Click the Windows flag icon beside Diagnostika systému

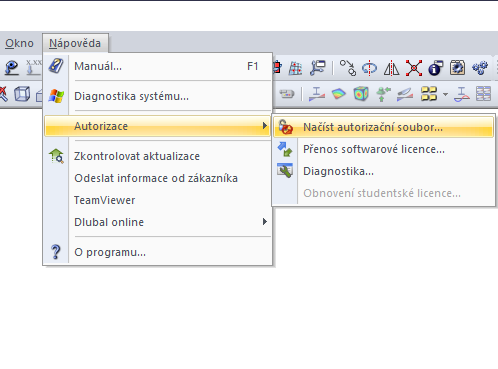point(56,96)
